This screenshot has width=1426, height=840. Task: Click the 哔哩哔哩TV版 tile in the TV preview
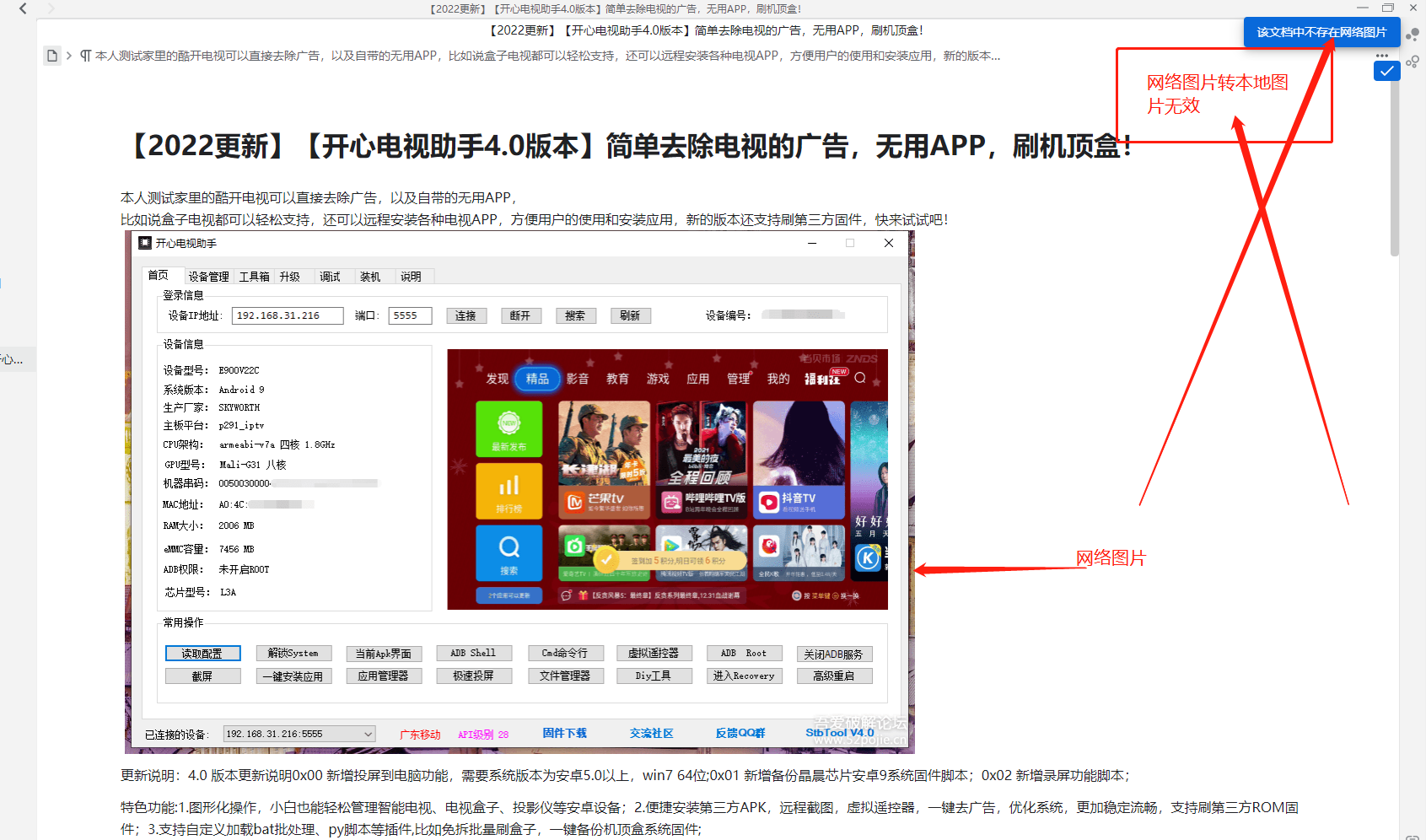(x=702, y=460)
